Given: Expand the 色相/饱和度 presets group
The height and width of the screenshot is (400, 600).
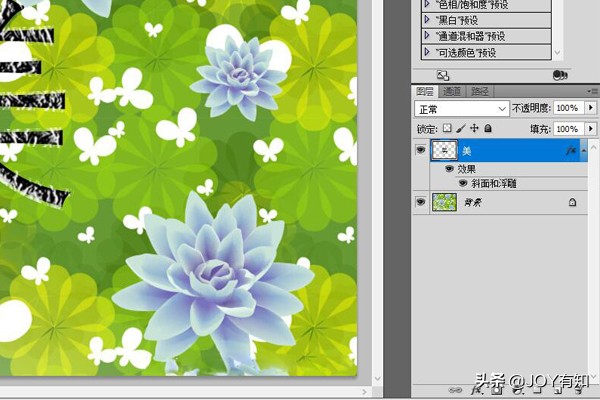Looking at the screenshot, I should (x=427, y=5).
